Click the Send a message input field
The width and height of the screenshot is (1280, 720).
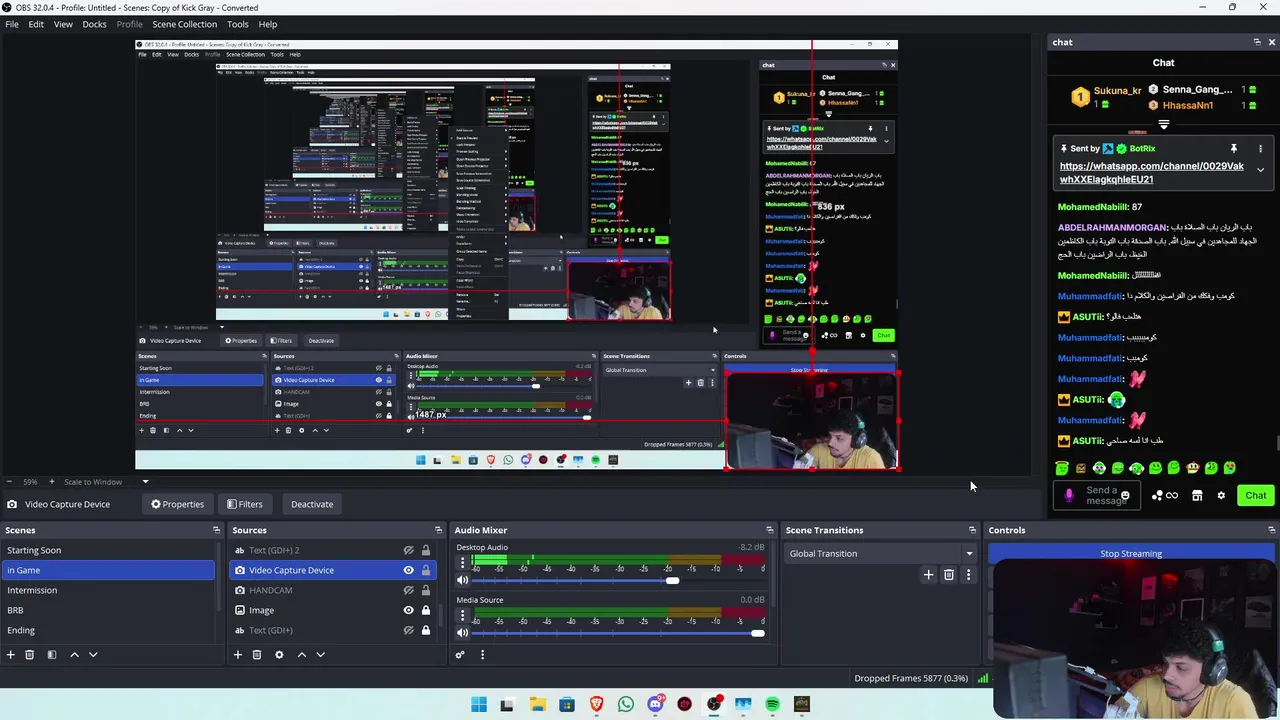pyautogui.click(x=1098, y=496)
